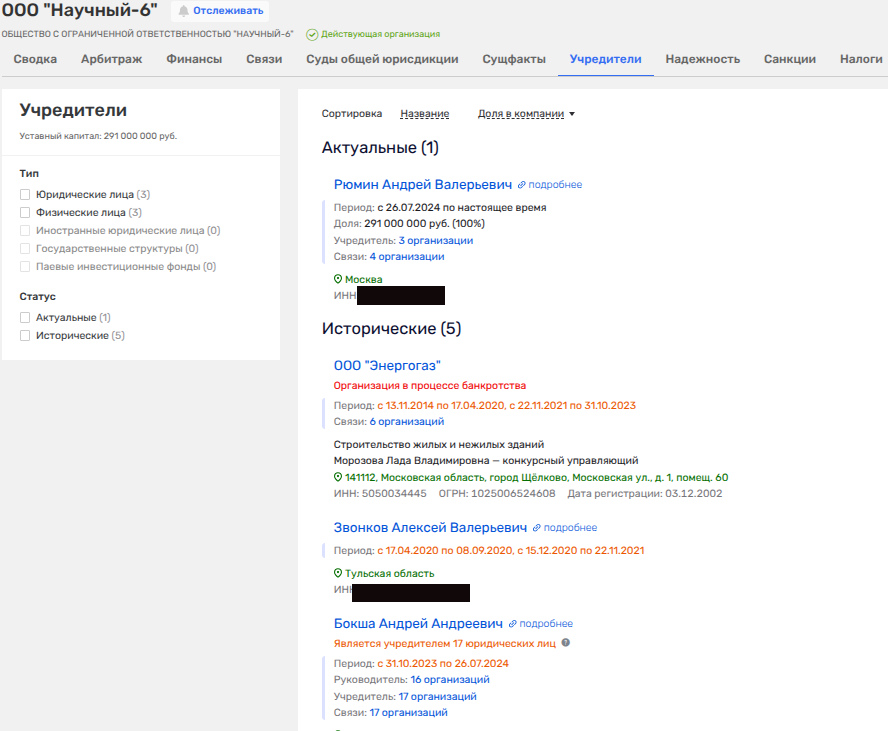The width and height of the screenshot is (888, 731).
Task: Open the Финансы tab
Action: point(194,59)
